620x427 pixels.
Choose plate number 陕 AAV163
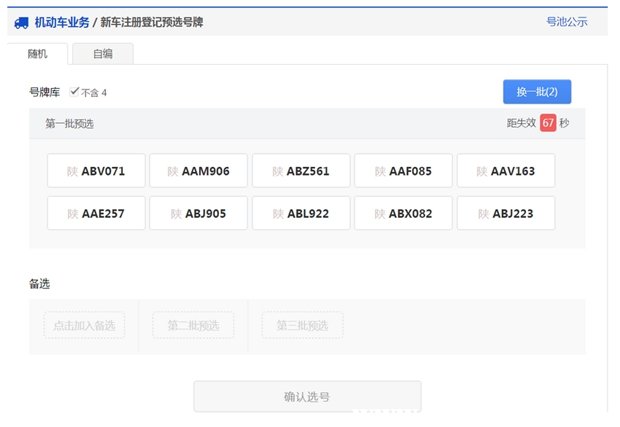click(506, 171)
